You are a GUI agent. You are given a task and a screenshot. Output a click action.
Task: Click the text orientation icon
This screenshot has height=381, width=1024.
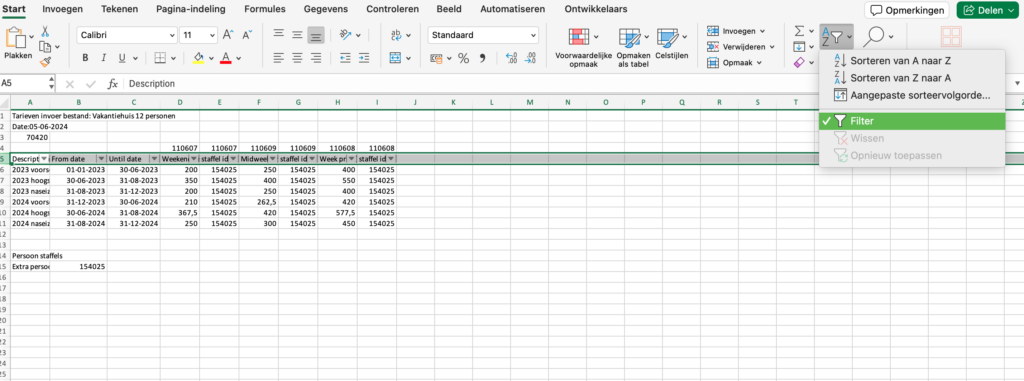click(346, 35)
